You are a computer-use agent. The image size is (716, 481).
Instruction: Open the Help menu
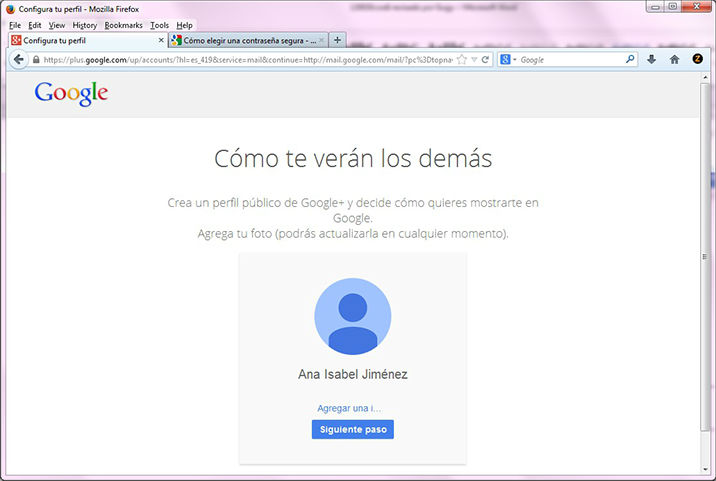pos(184,25)
